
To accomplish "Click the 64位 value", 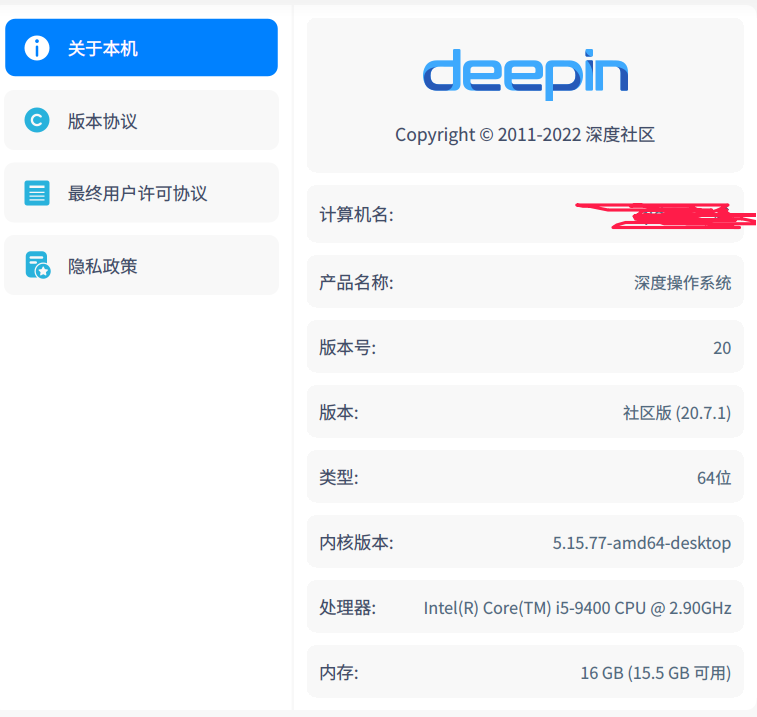I will point(714,478).
